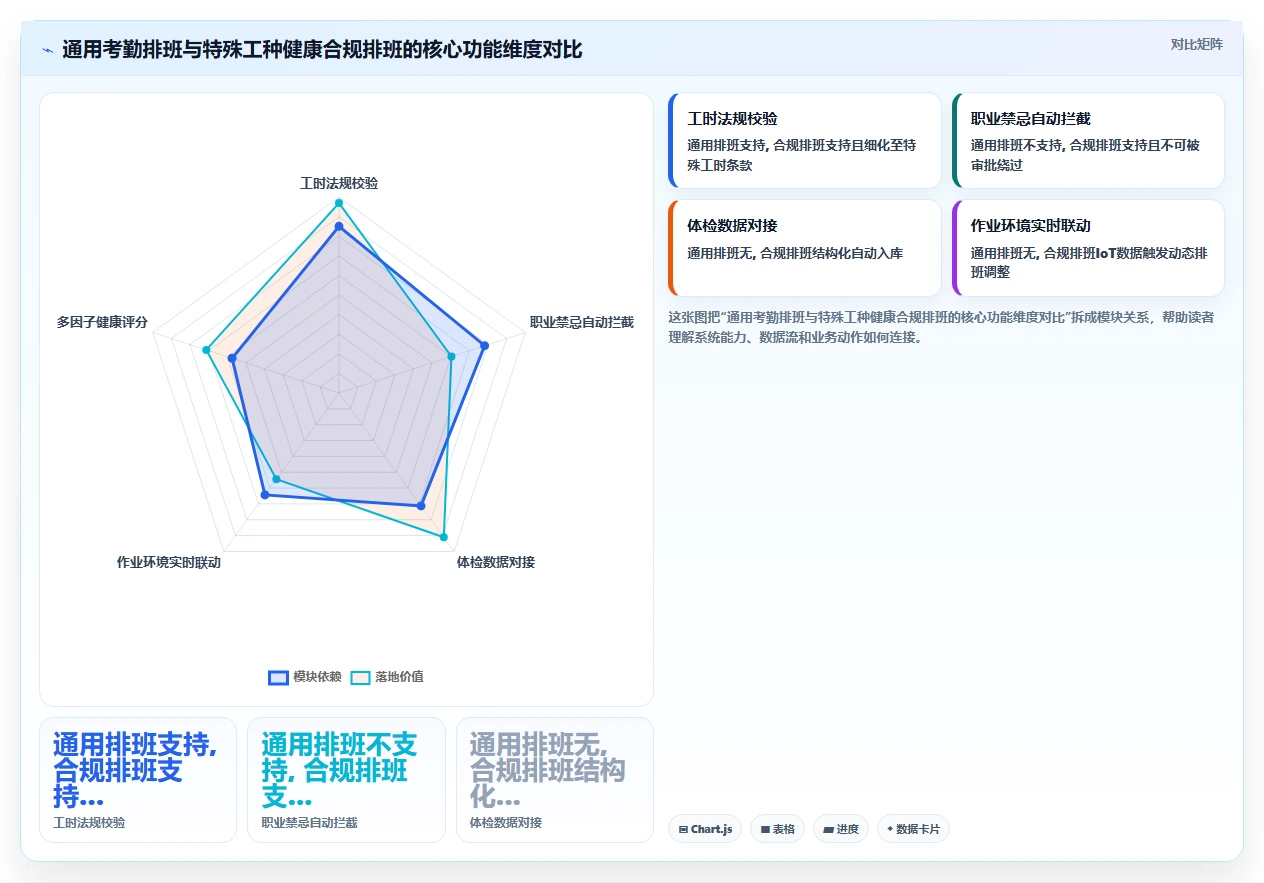The image size is (1264, 883).
Task: Open the gray 通用排班无 summary card
Action: (x=554, y=780)
